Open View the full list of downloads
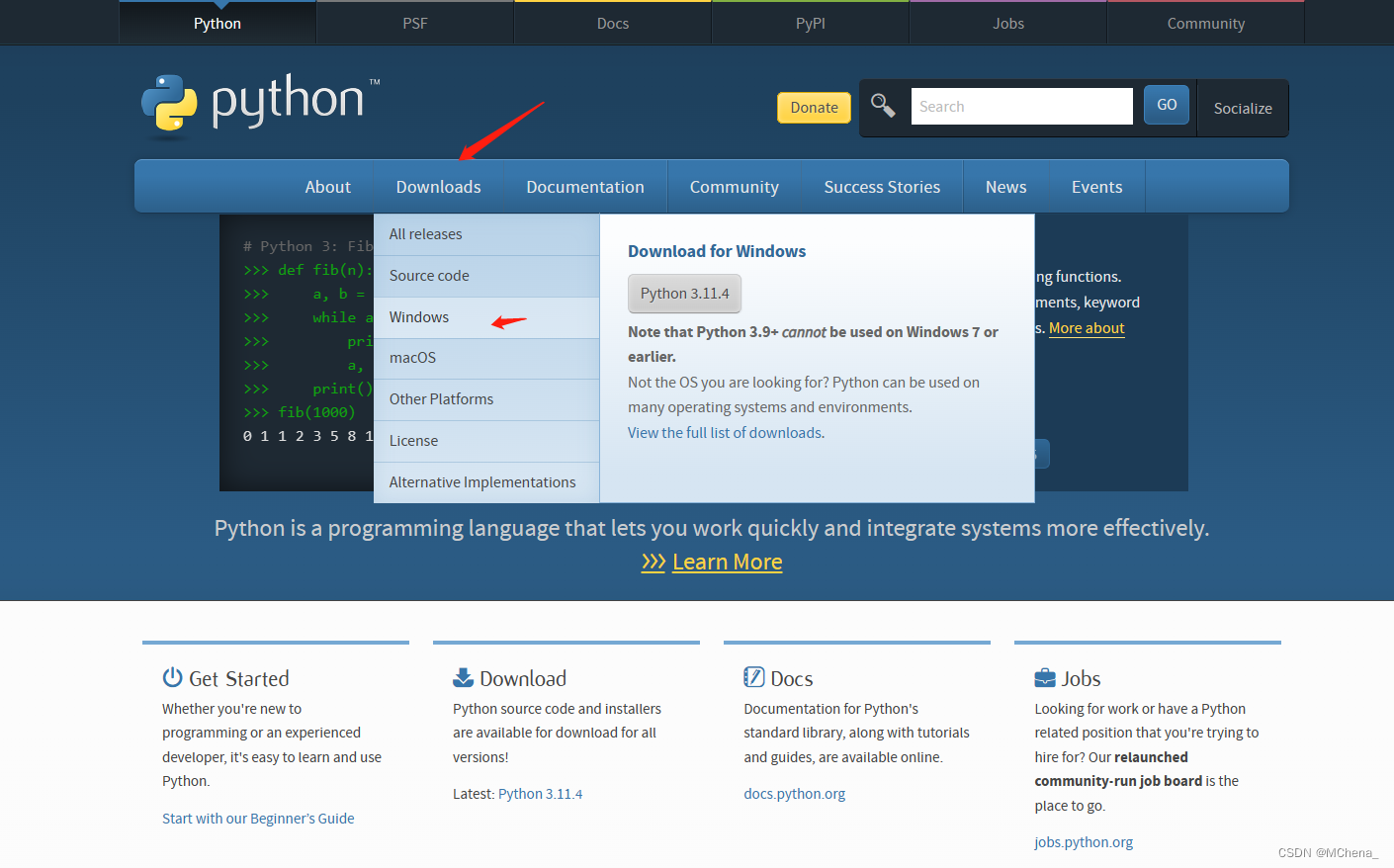Viewport: 1394px width, 868px height. click(726, 433)
